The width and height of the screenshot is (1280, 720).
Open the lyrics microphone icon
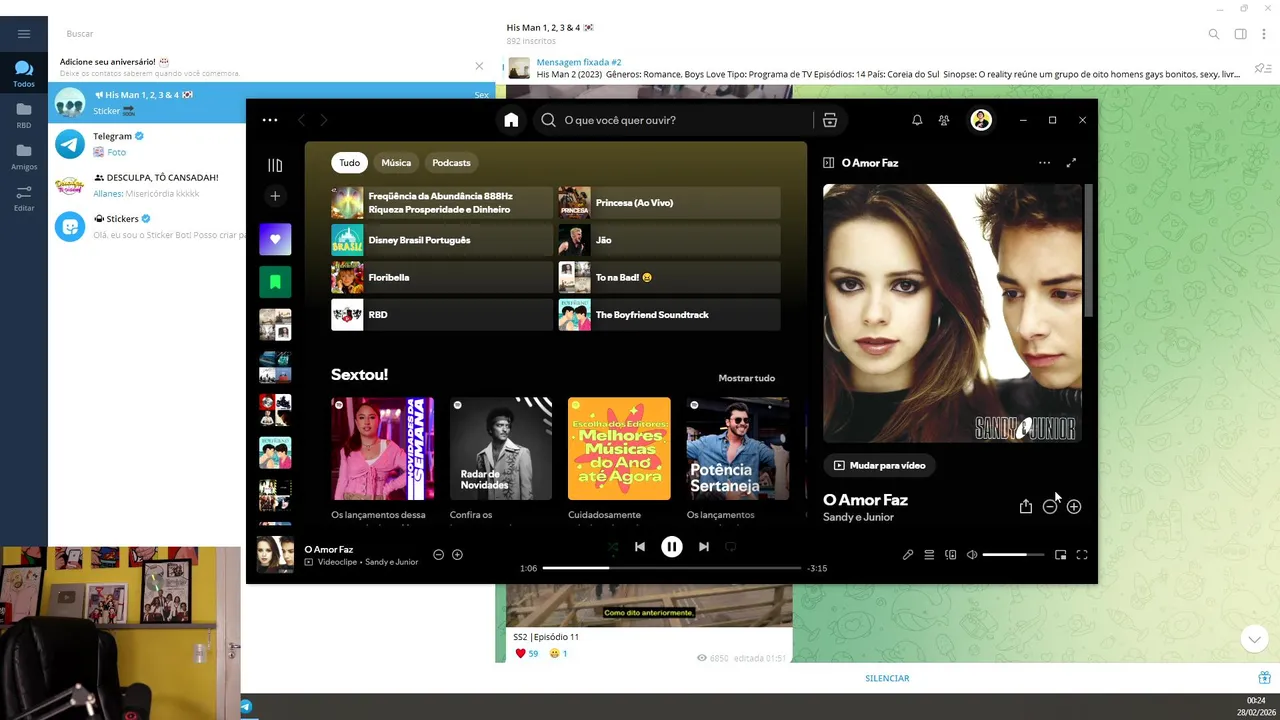(x=908, y=555)
